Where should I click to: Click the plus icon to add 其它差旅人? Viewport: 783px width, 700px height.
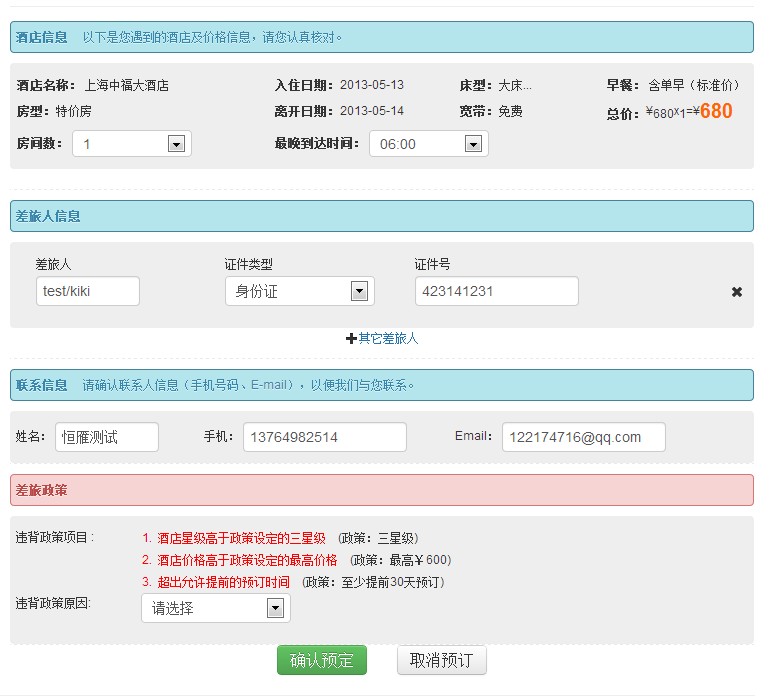click(351, 339)
